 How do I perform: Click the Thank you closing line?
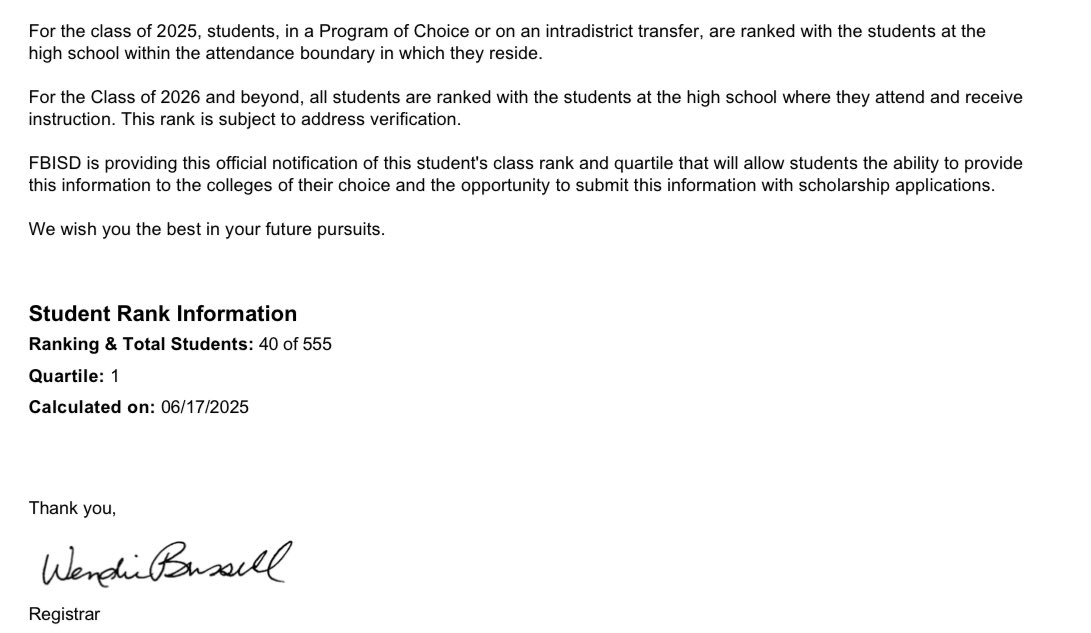(x=72, y=508)
